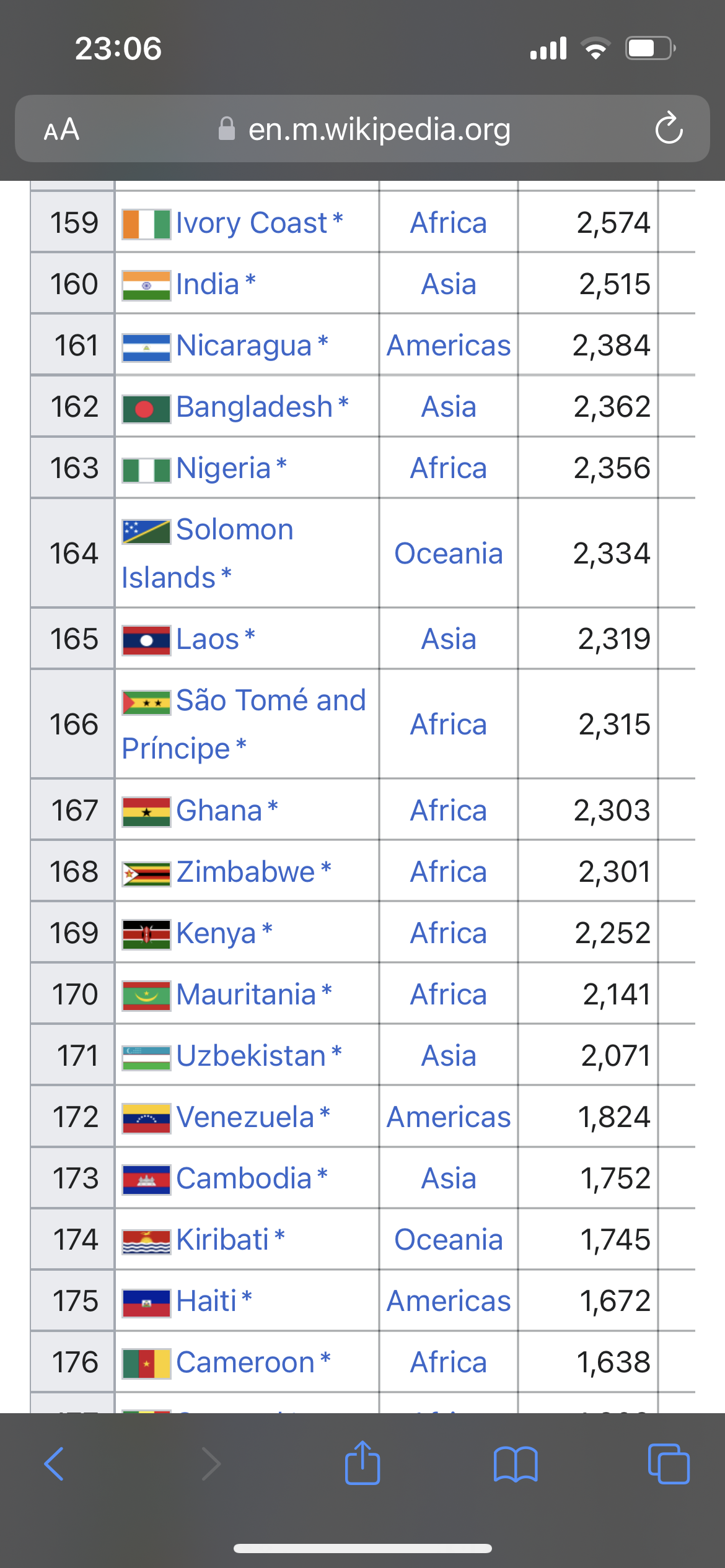
Task: Open the Bangladesh country link
Action: click(255, 407)
